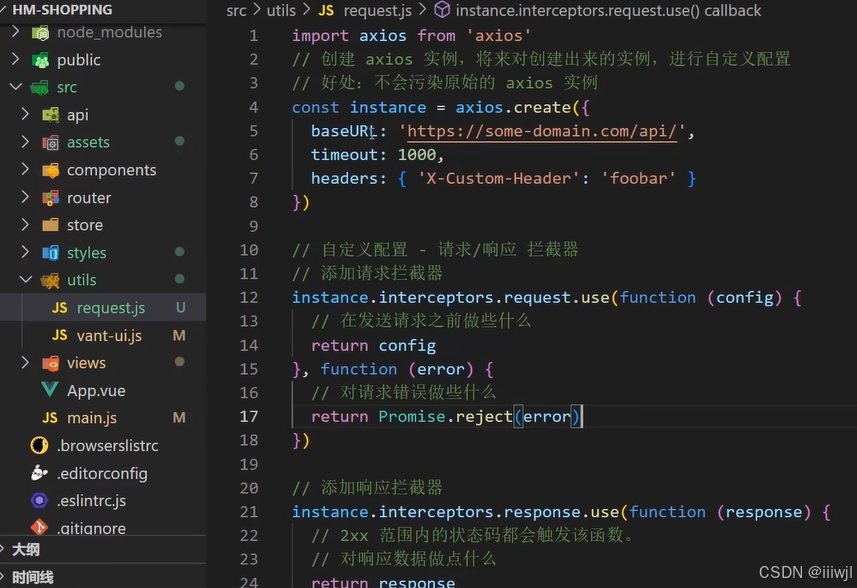The image size is (857, 588).
Task: Click utils in the breadcrumb path
Action: point(281,10)
